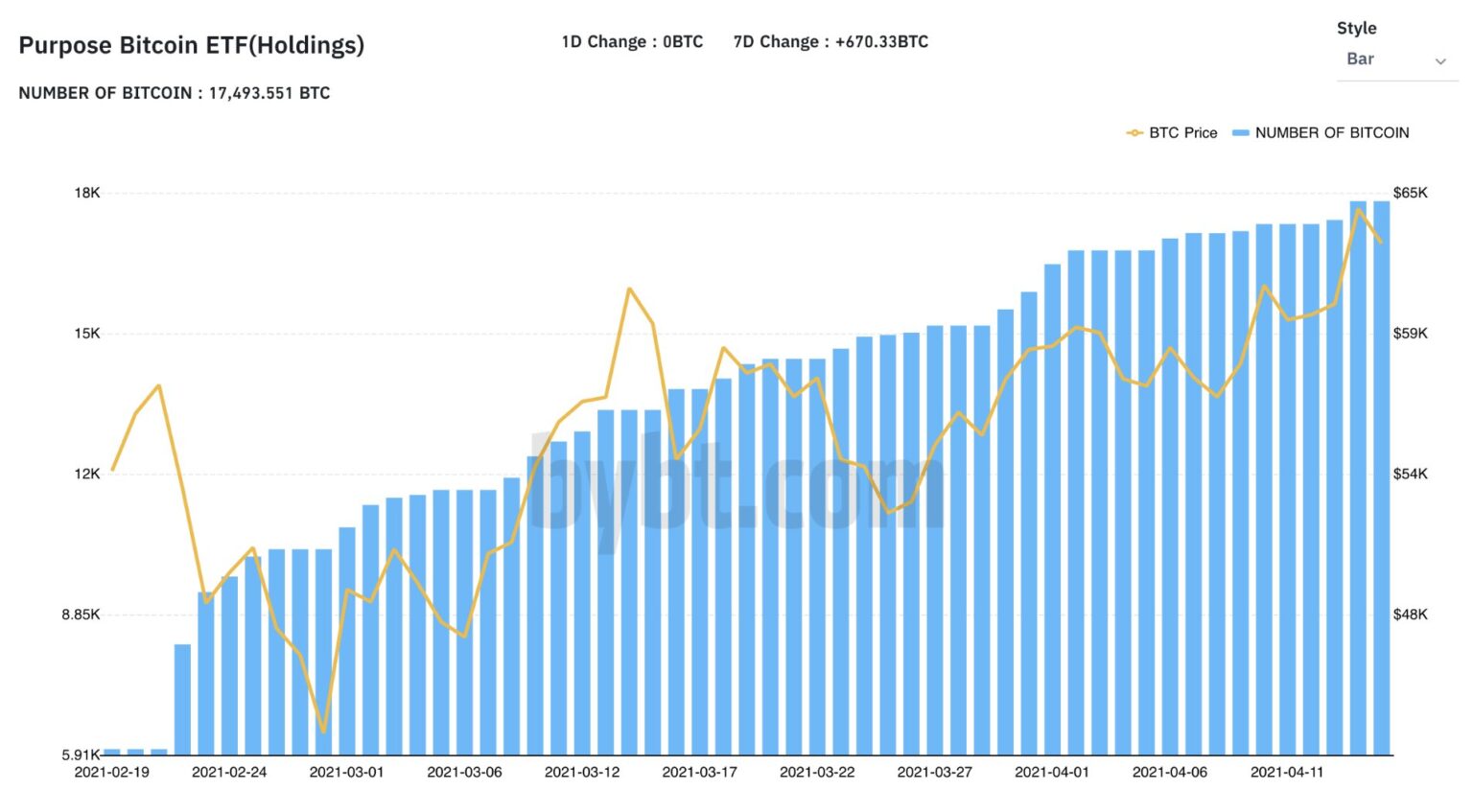Click the 2021-03-22 x-axis date label
This screenshot has width=1473, height=812.
pos(817,772)
